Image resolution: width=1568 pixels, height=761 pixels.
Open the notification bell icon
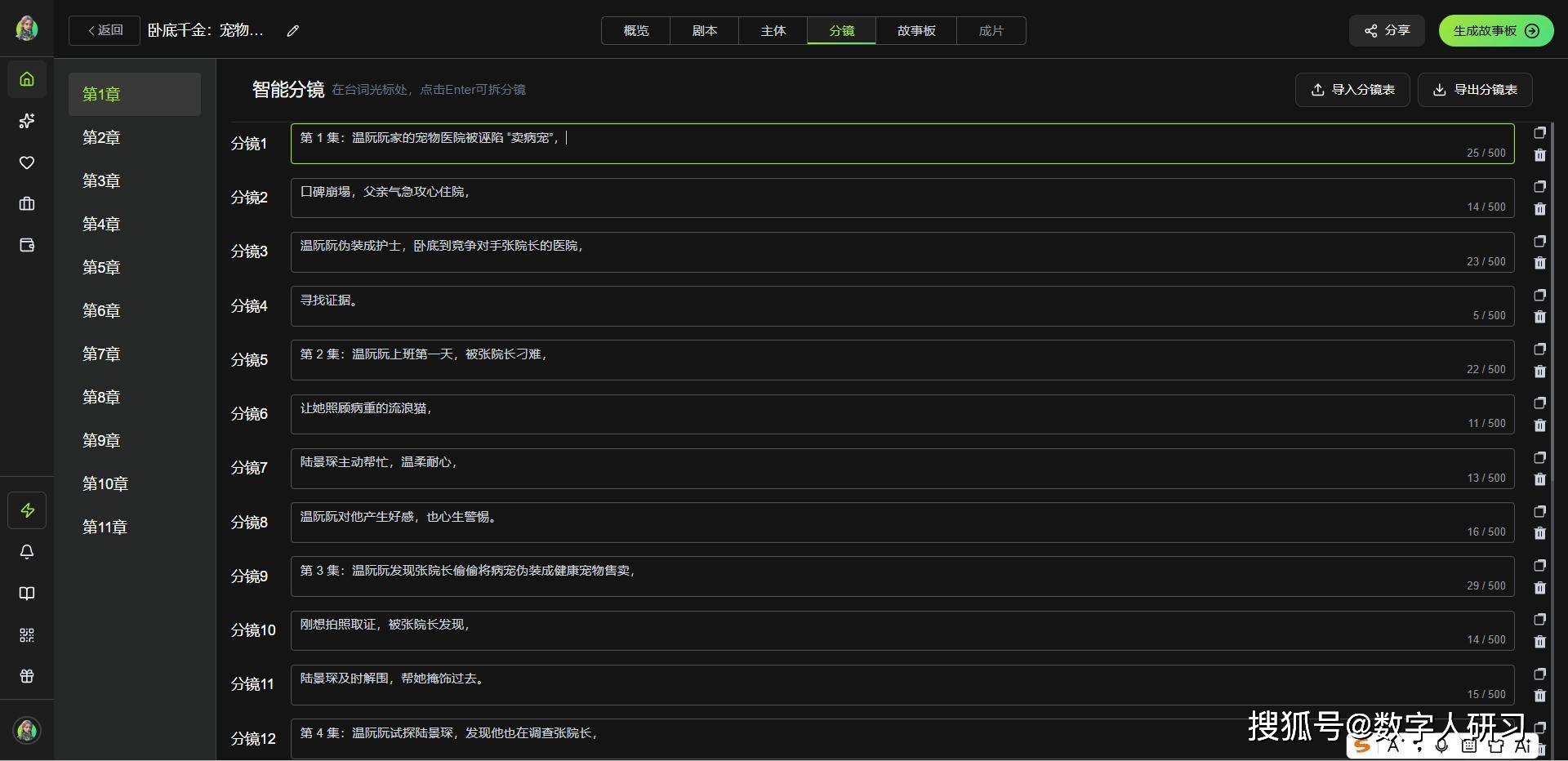(27, 552)
